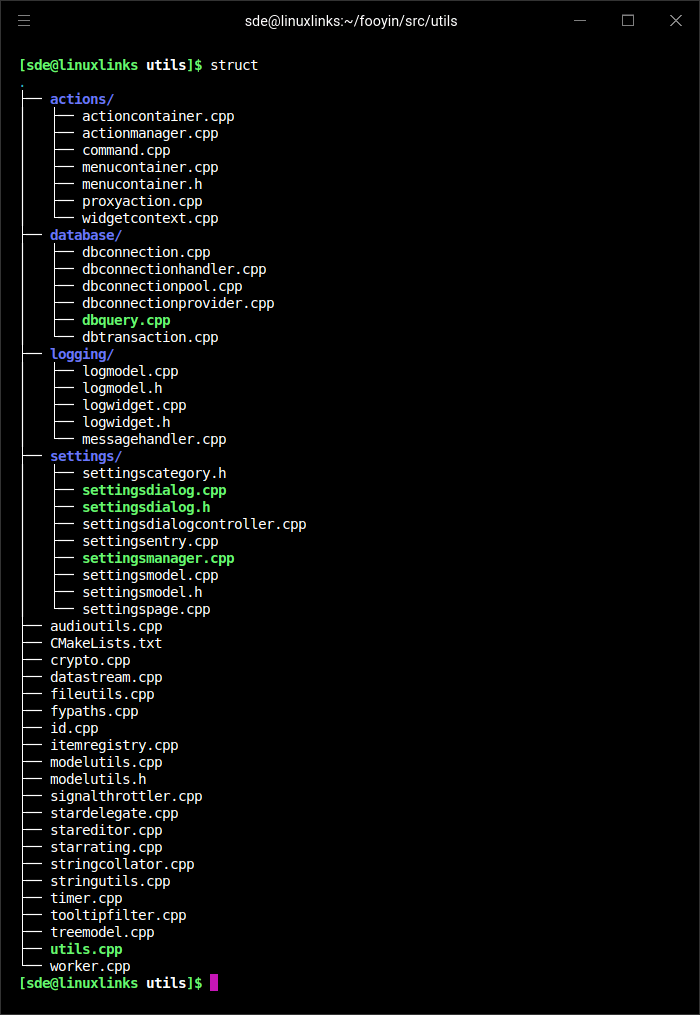This screenshot has height=1015, width=700.
Task: Click the actioncontainer.cpp entry
Action: click(x=158, y=116)
